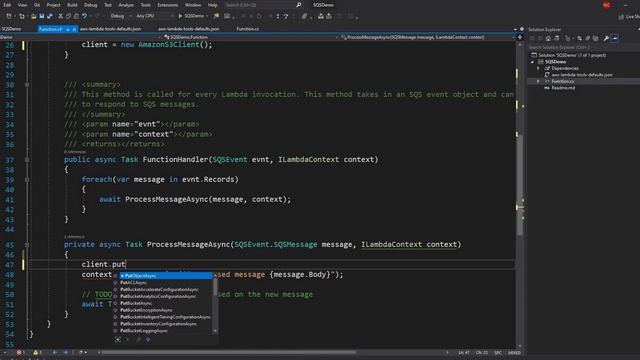Click the Undo arrow icon
The width and height of the screenshot is (640, 360).
click(x=84, y=16)
